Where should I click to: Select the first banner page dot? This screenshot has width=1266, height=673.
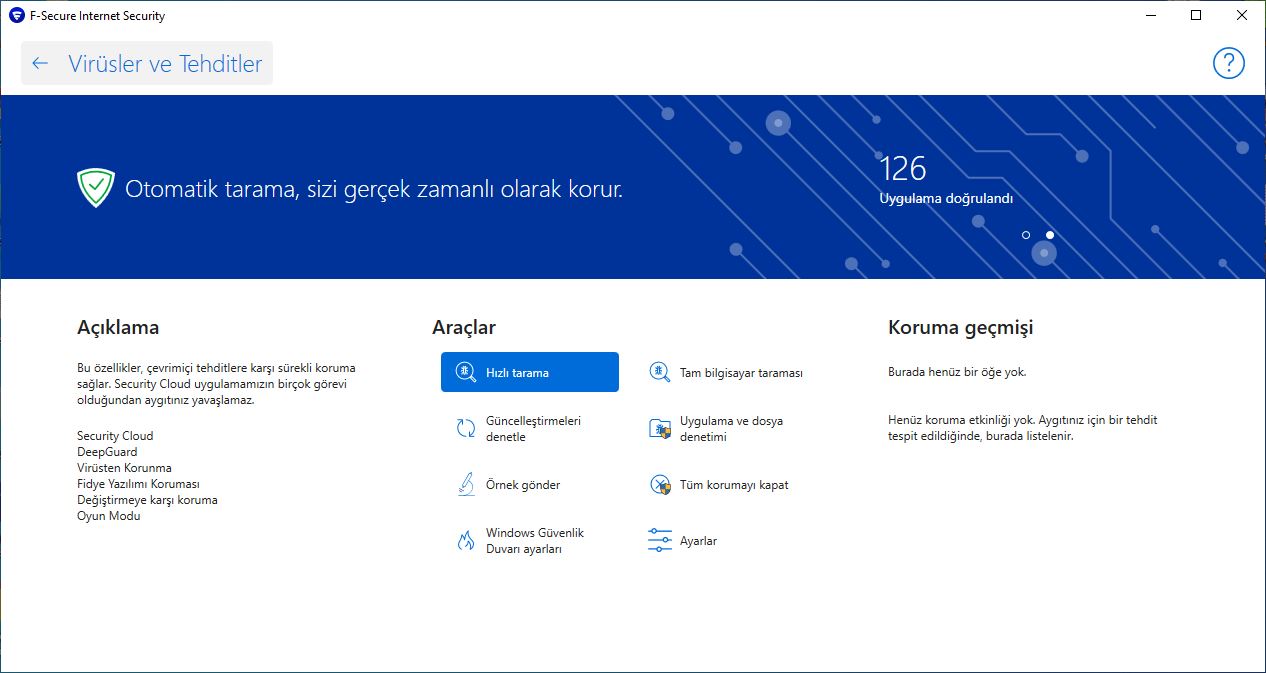point(1026,235)
